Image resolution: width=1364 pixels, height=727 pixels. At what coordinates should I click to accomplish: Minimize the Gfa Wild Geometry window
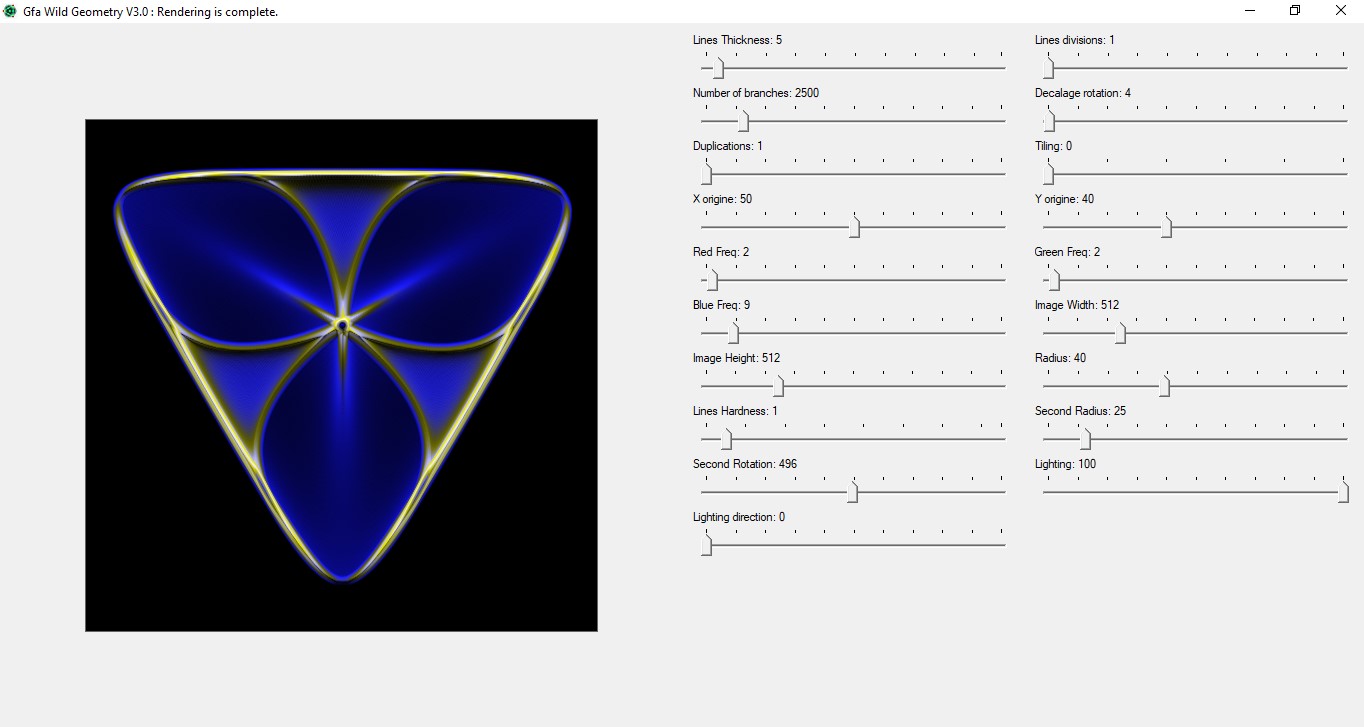pyautogui.click(x=1250, y=11)
